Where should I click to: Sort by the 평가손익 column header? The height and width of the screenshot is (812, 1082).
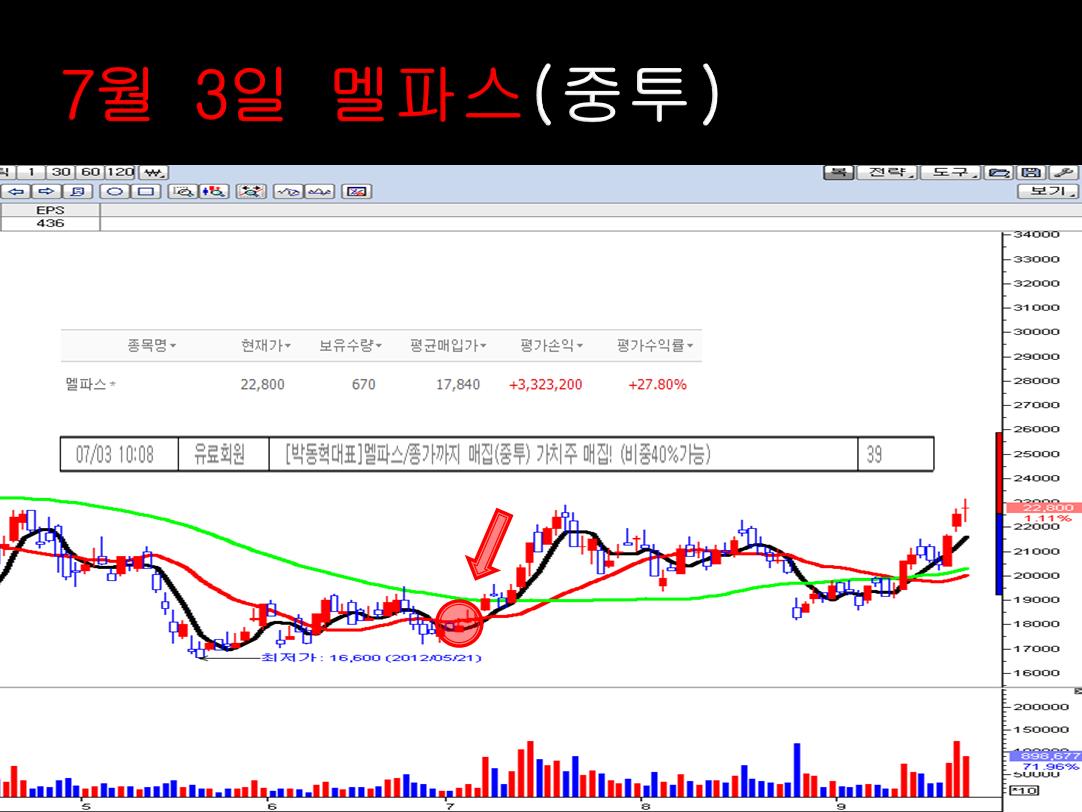click(x=551, y=345)
